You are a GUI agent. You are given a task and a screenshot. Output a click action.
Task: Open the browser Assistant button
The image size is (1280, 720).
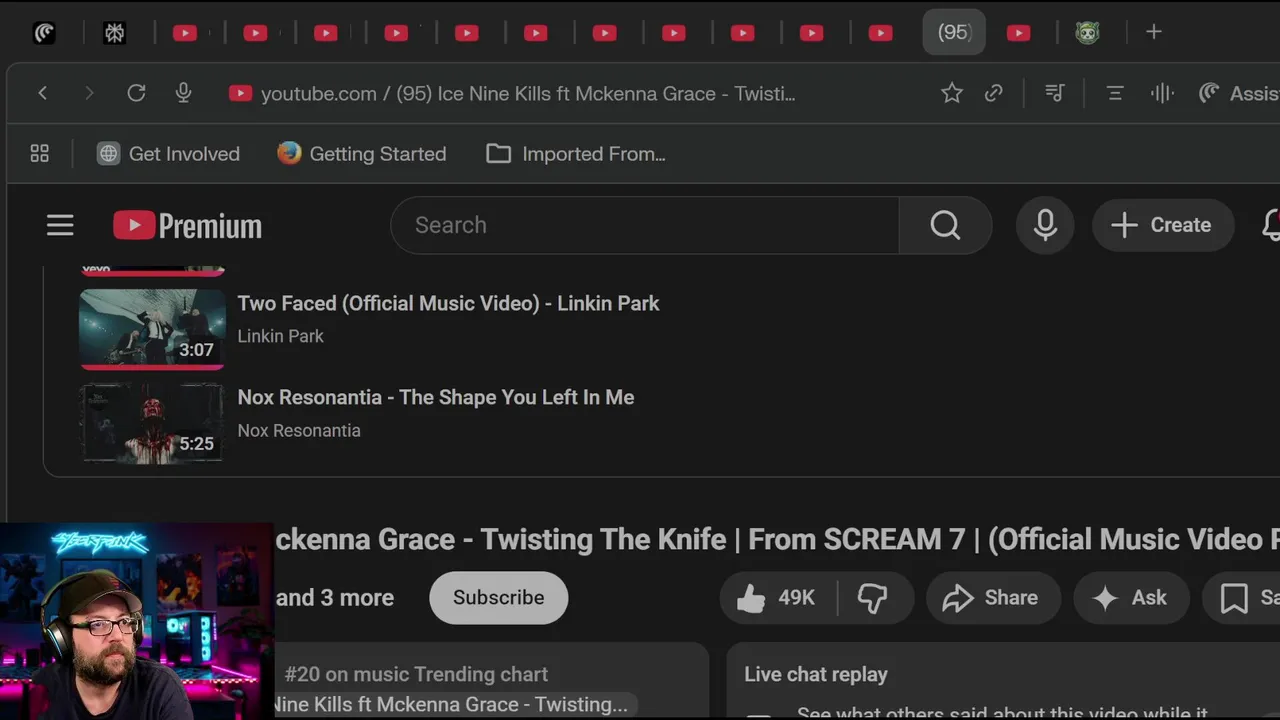[1238, 93]
